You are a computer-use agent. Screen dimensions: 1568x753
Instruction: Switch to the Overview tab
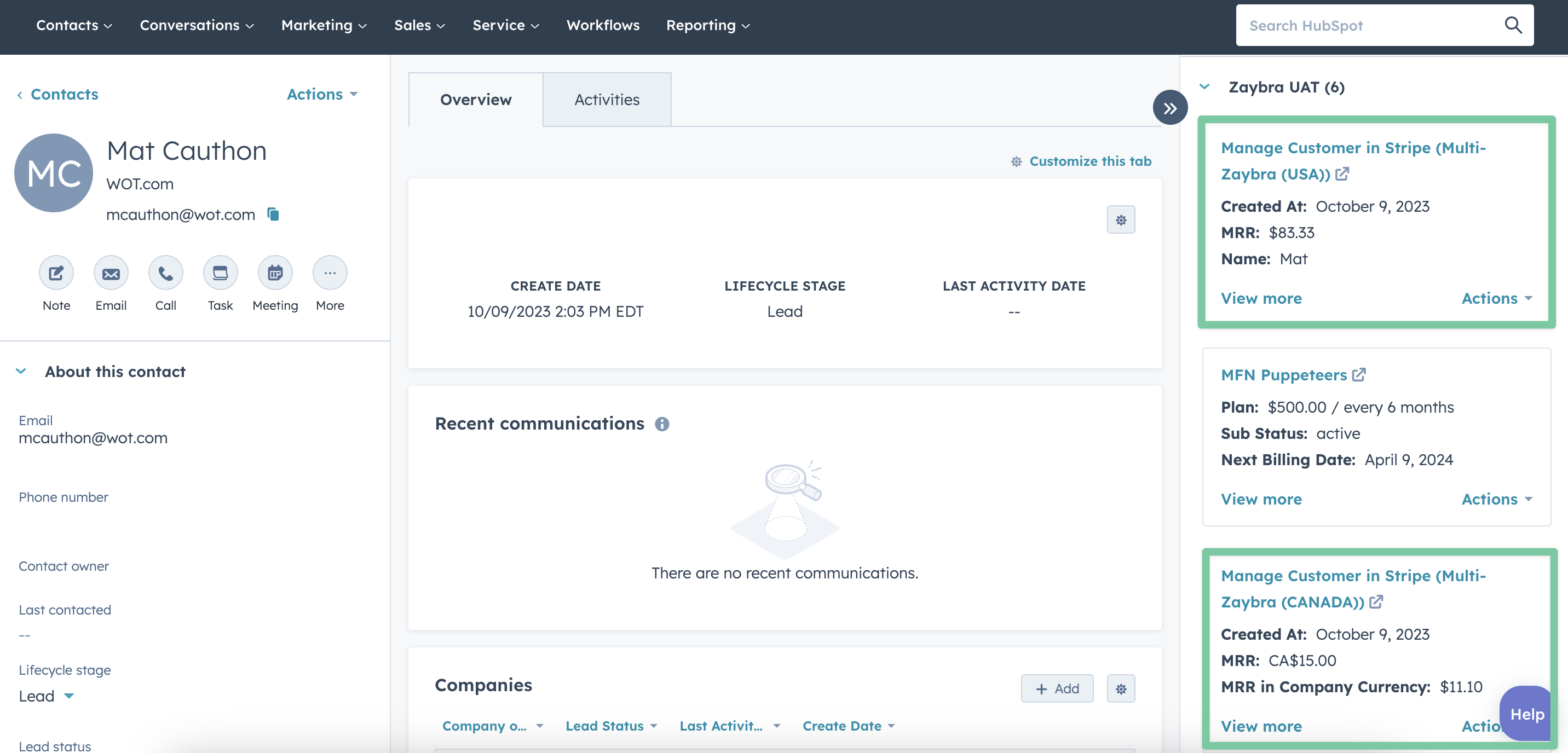coord(475,100)
